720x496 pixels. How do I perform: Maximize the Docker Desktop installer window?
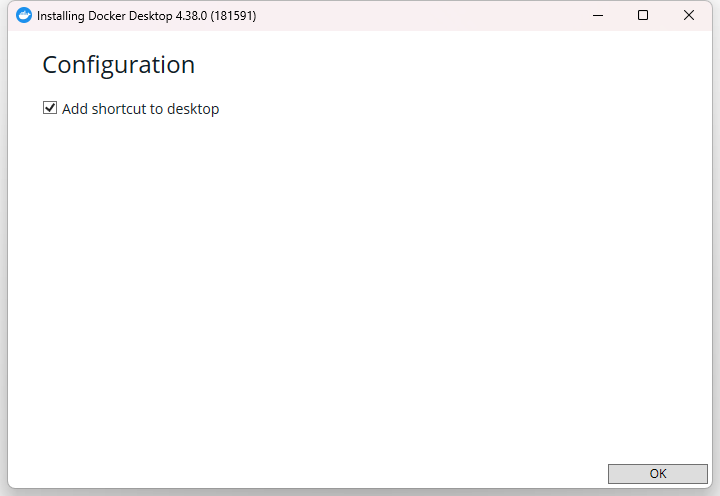point(643,15)
